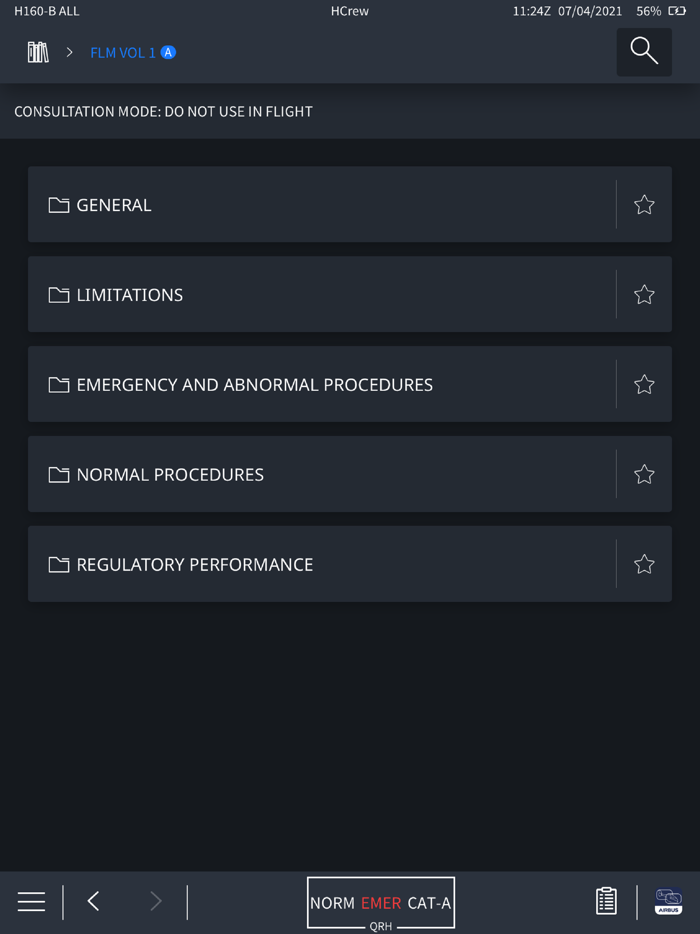Click the FLM VOL 1 breadcrumb link

coord(122,52)
